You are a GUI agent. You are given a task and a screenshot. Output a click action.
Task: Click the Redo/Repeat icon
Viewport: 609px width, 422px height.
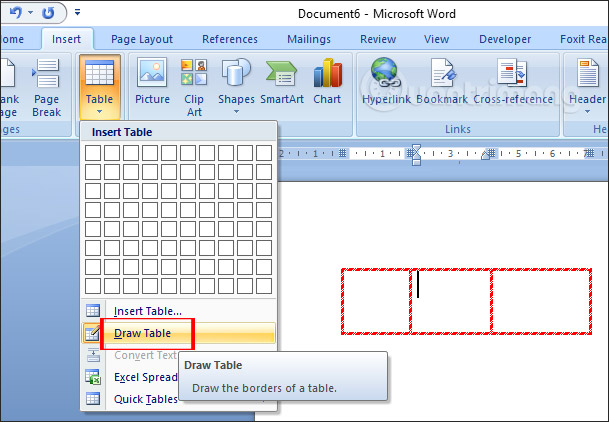(48, 13)
